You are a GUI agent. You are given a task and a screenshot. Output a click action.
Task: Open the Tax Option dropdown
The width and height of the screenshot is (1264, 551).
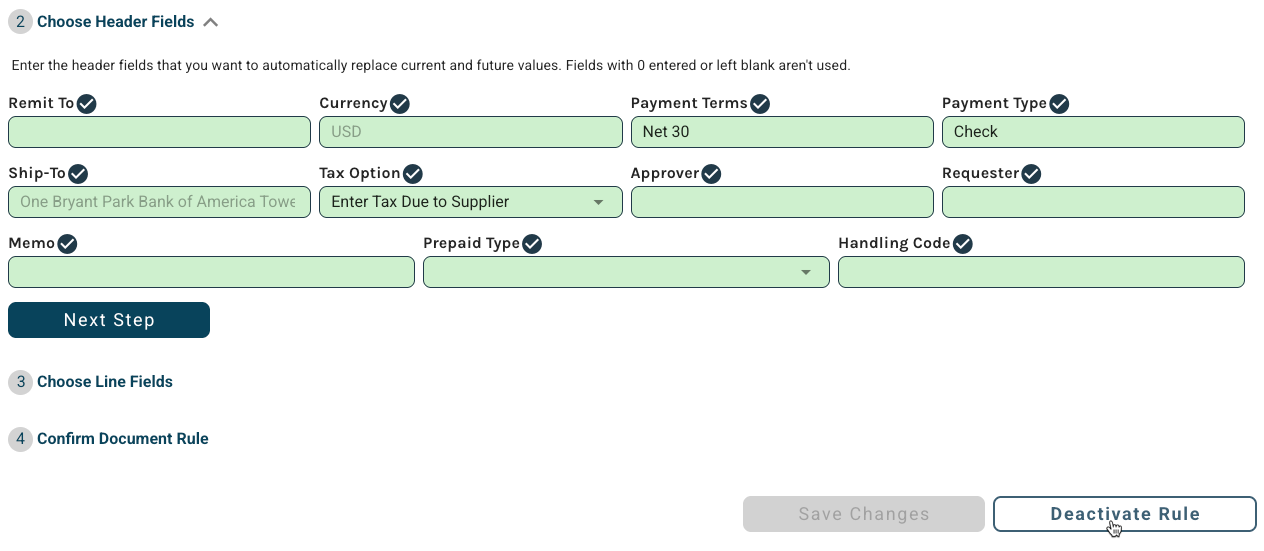[x=470, y=202]
